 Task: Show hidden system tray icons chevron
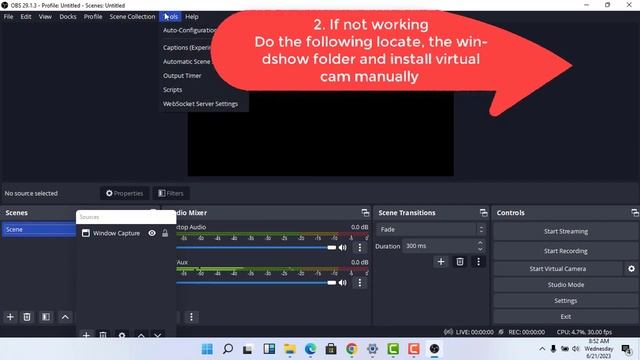542,349
